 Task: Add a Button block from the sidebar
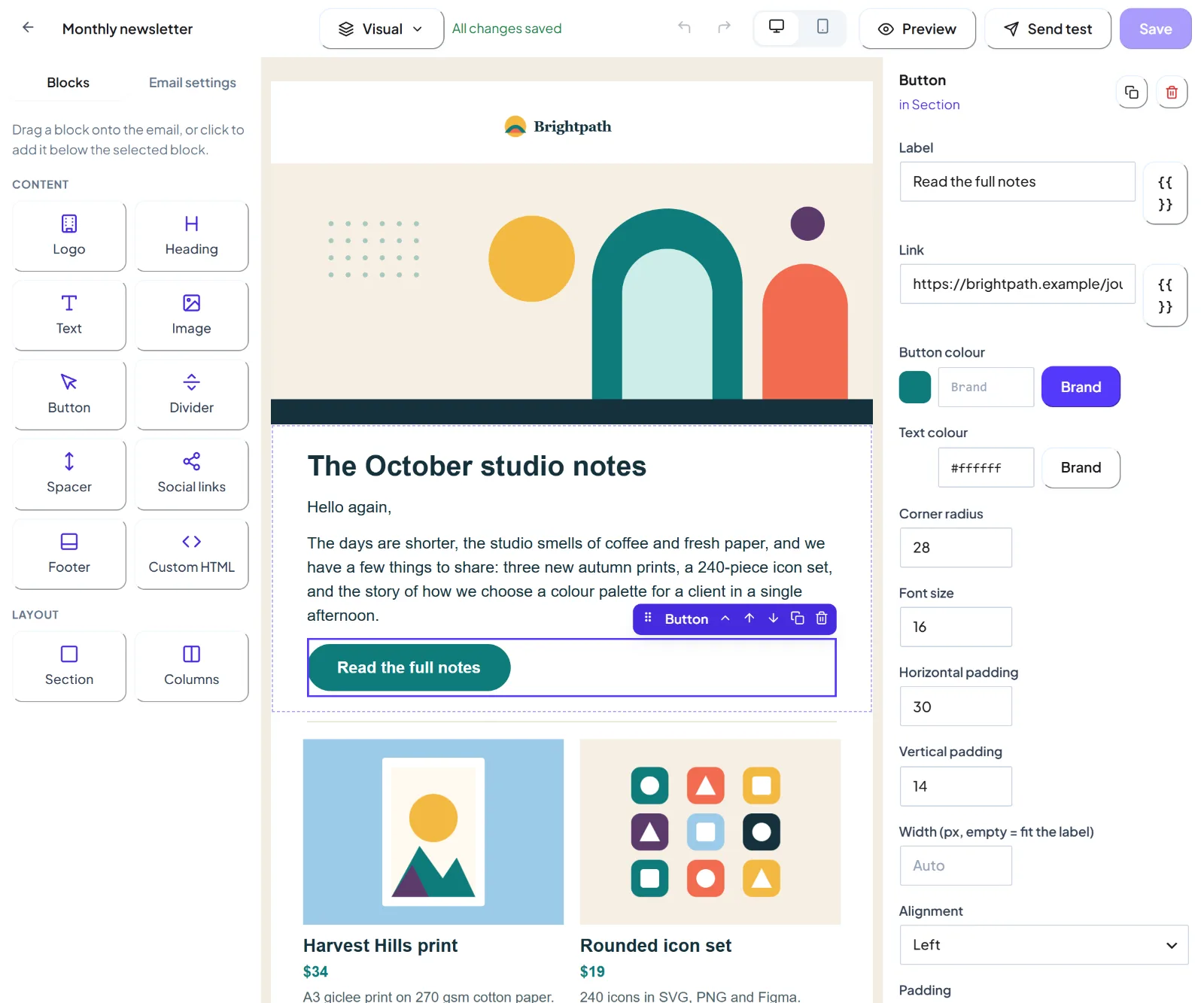(x=69, y=395)
